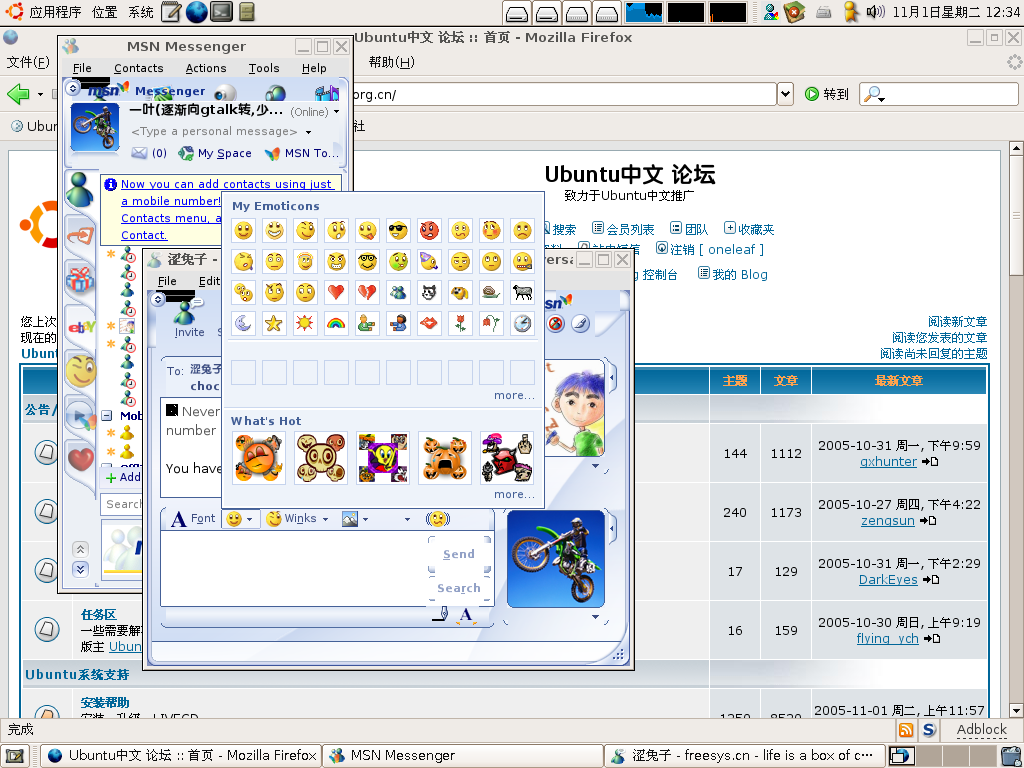Open options arrow below your motorbike picture
This screenshot has width=1024, height=768.
tap(596, 616)
